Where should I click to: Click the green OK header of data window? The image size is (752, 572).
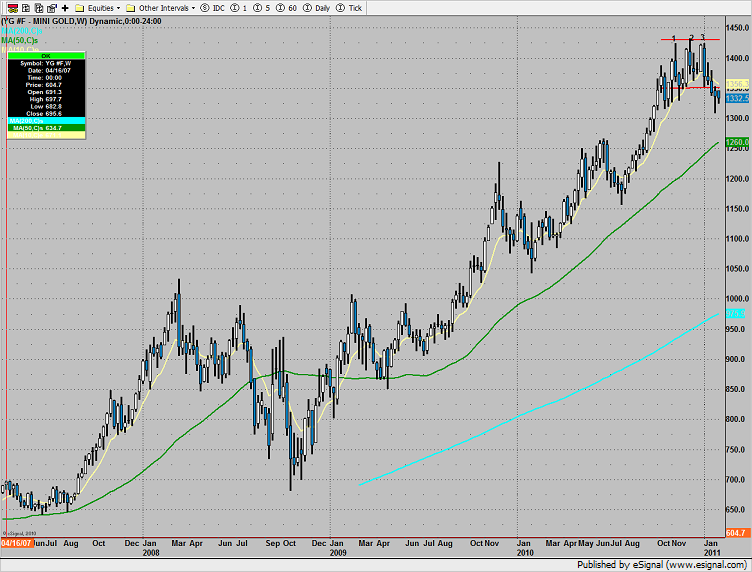coord(47,56)
